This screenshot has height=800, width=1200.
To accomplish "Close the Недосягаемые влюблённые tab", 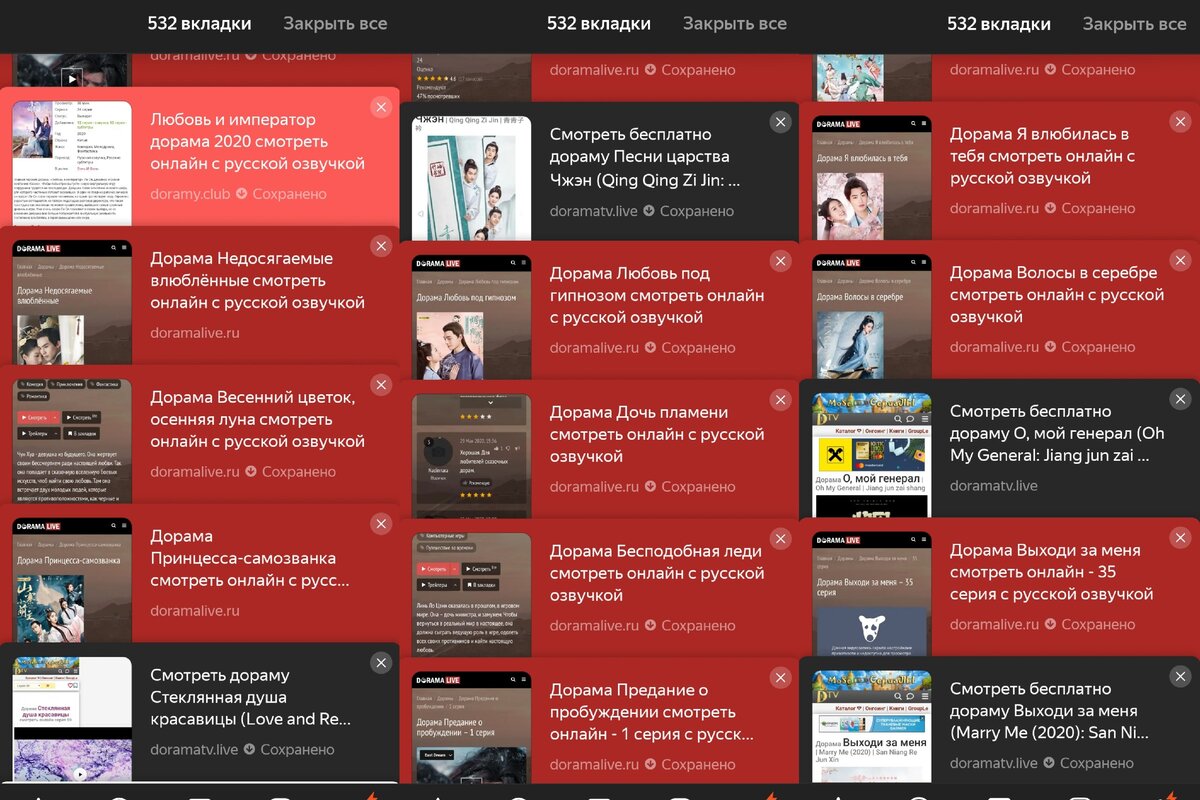I will coord(380,246).
